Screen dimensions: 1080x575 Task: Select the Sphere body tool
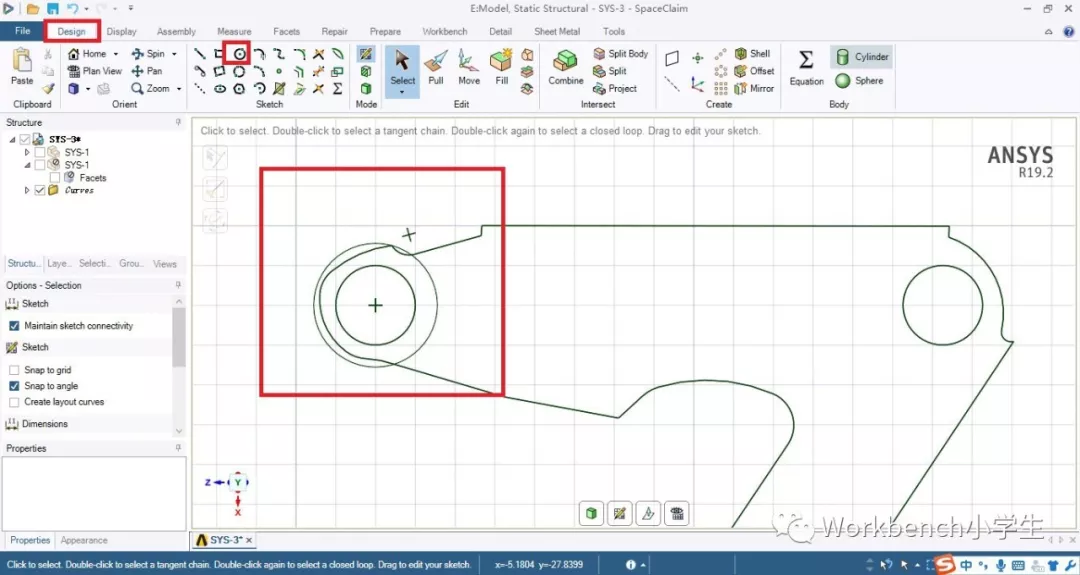pyautogui.click(x=860, y=81)
